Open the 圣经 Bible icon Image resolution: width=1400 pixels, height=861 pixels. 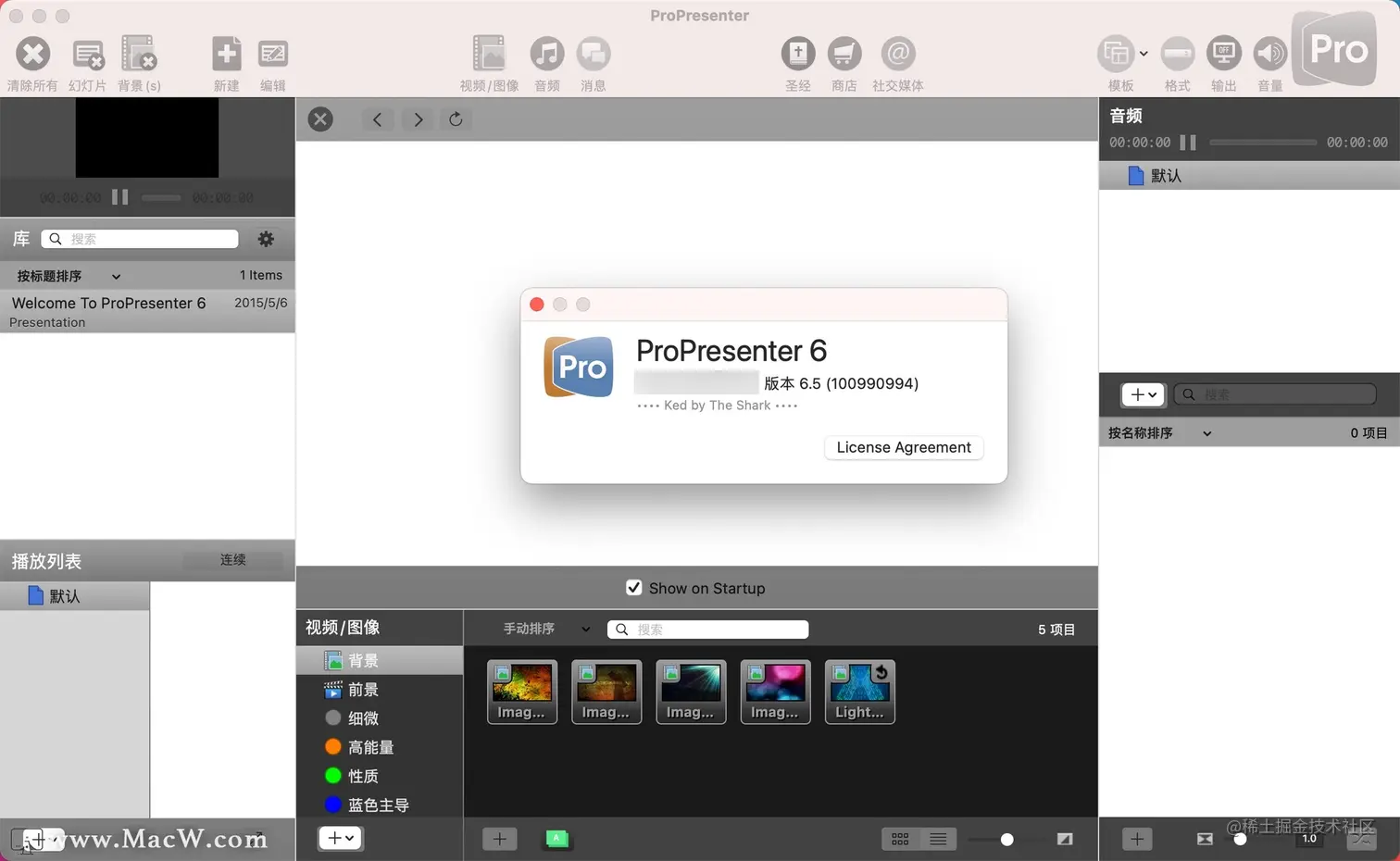798,54
